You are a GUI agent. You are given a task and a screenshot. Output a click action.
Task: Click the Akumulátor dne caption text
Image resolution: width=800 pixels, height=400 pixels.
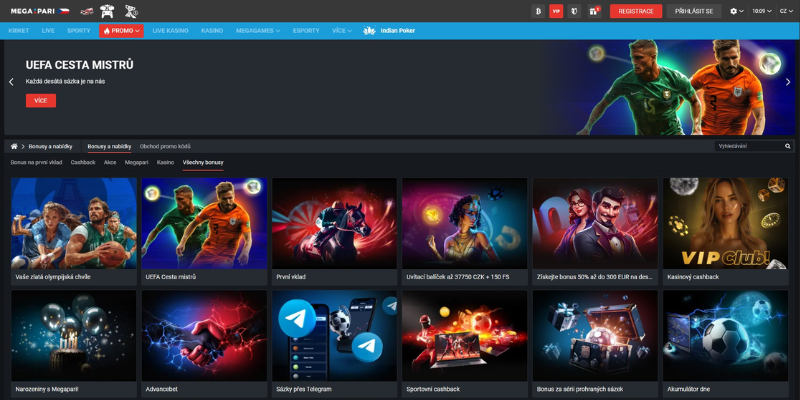coord(689,389)
